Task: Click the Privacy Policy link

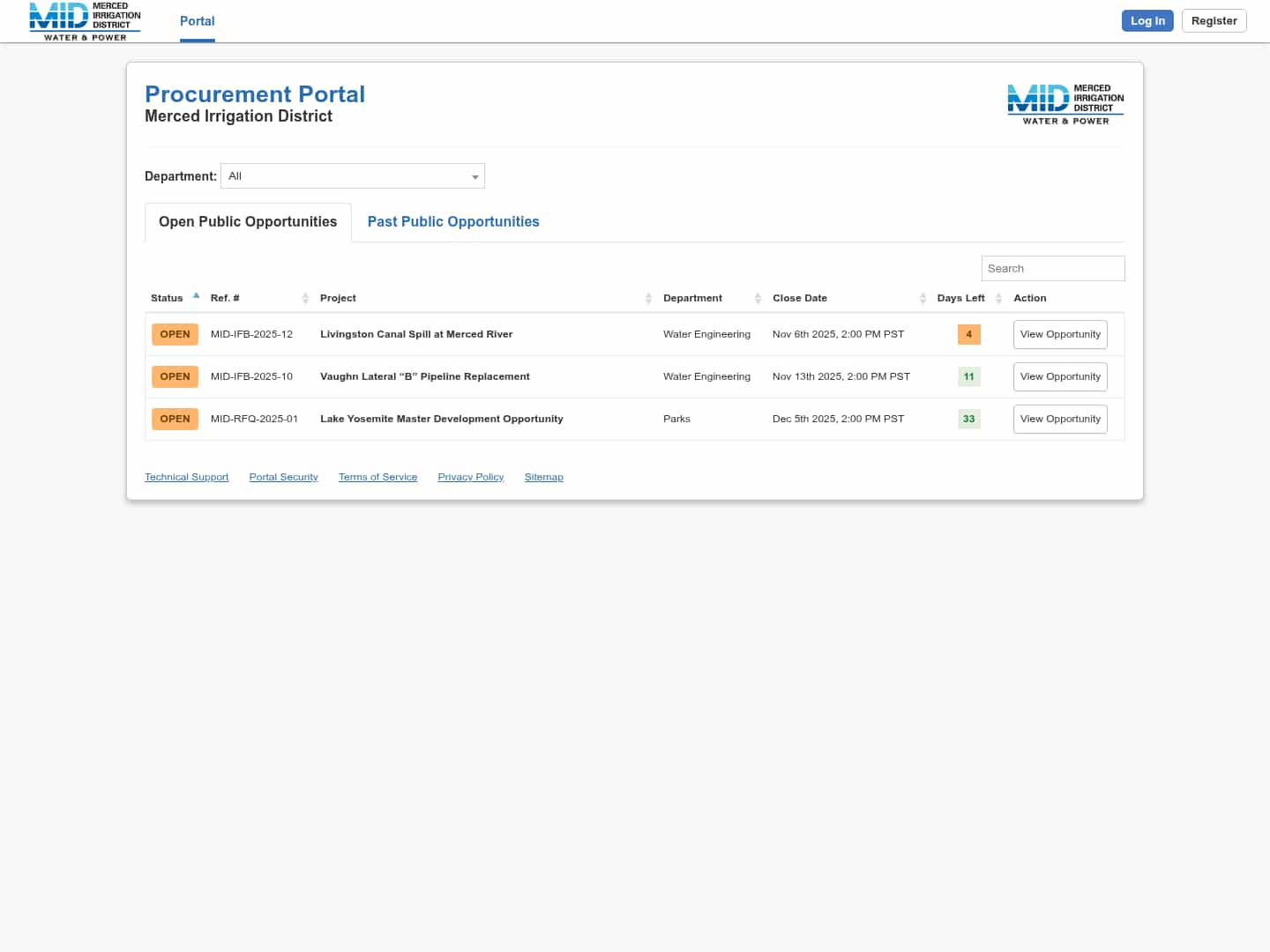Action: 470,477
